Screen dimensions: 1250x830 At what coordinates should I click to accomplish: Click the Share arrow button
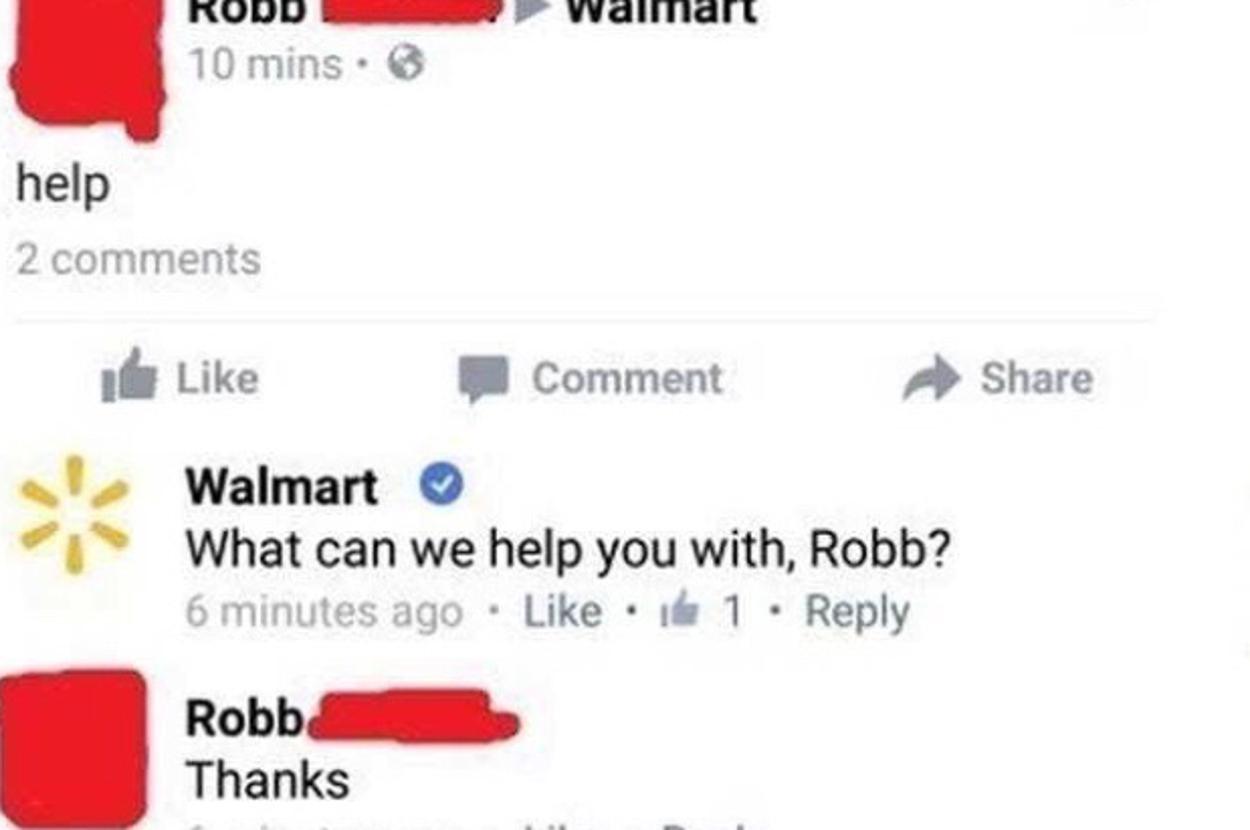click(997, 378)
